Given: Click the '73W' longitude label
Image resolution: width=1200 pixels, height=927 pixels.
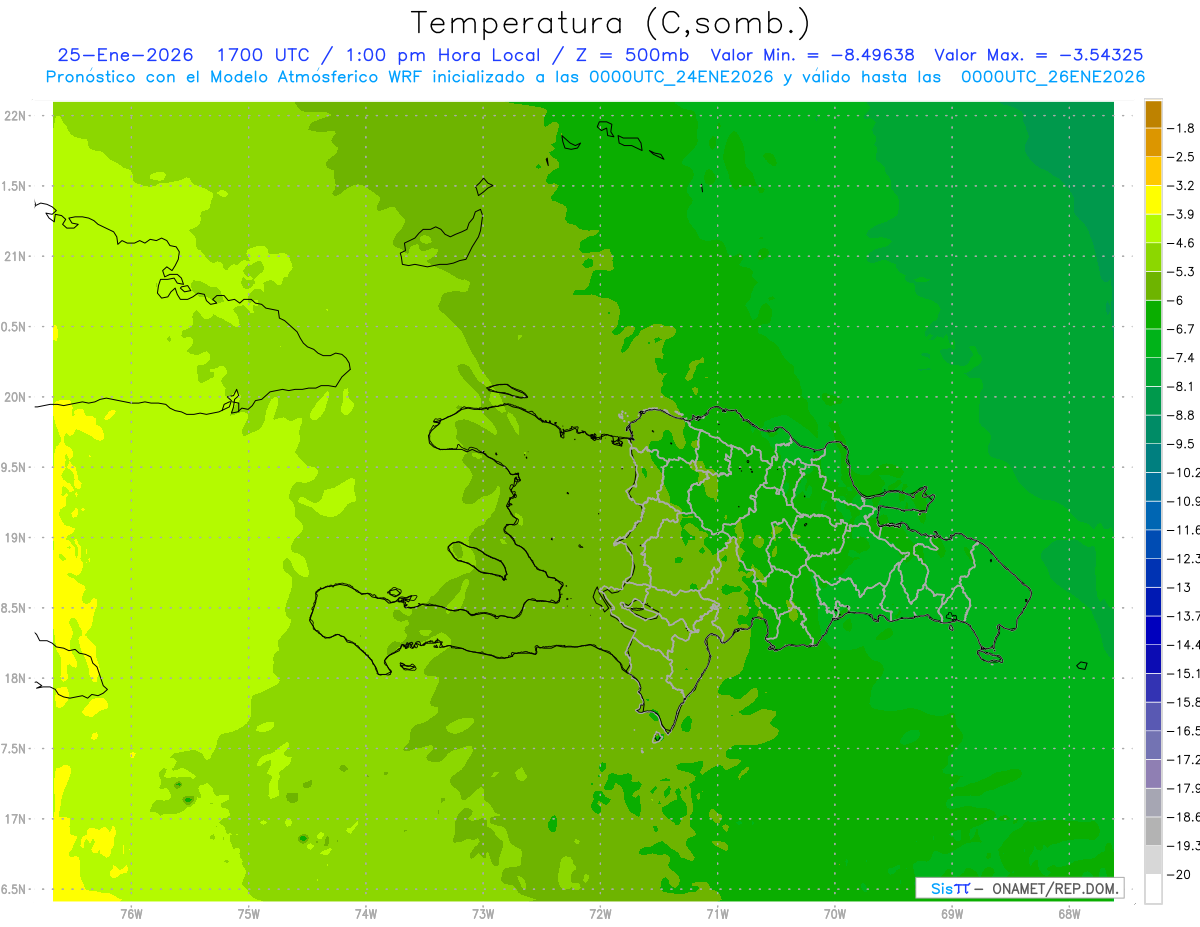Looking at the screenshot, I should pos(483,913).
